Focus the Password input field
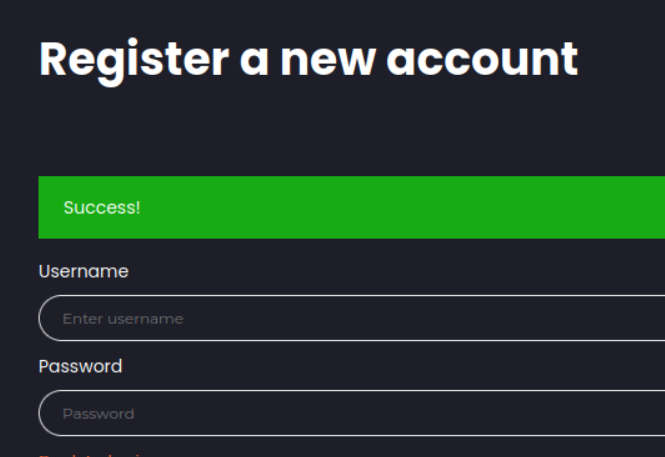 tap(350, 413)
